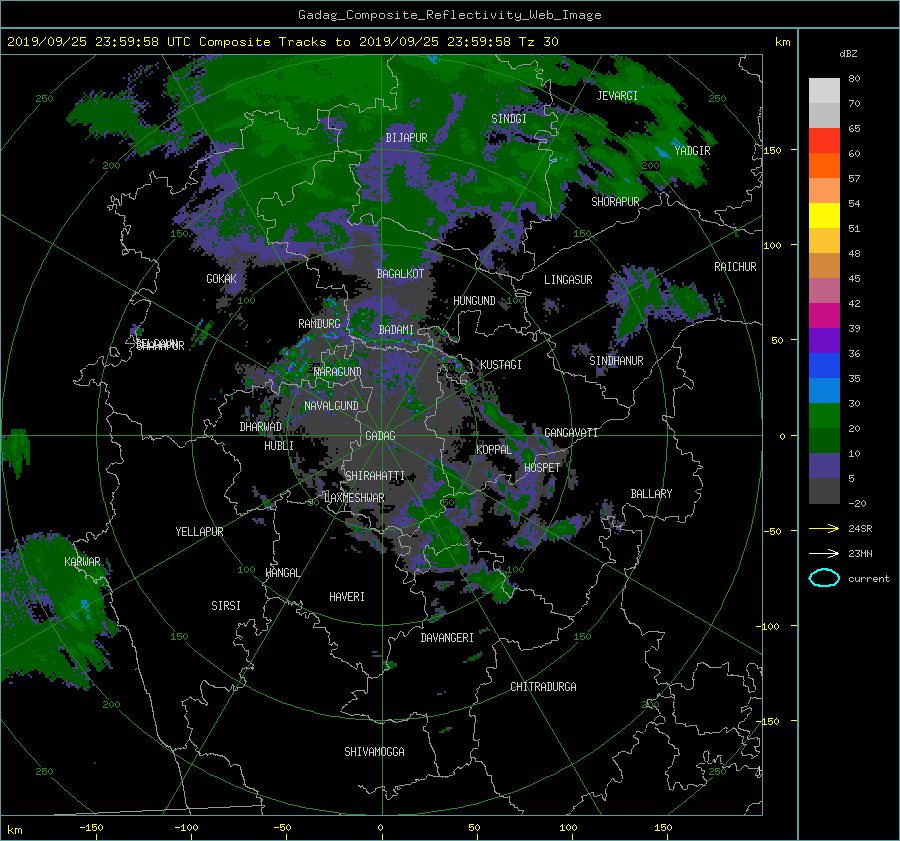Click the JEVARGI city label
The width and height of the screenshot is (900, 841).
click(x=617, y=96)
